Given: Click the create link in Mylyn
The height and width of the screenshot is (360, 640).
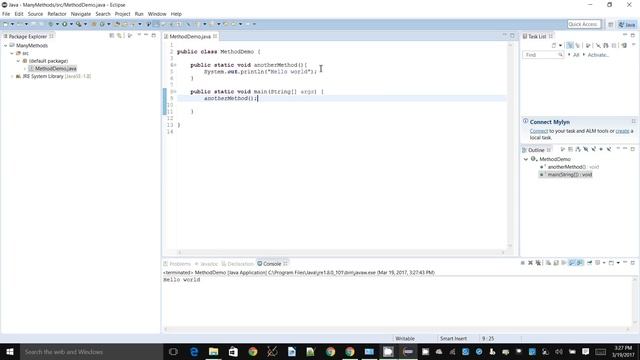Looking at the screenshot, I should point(622,131).
